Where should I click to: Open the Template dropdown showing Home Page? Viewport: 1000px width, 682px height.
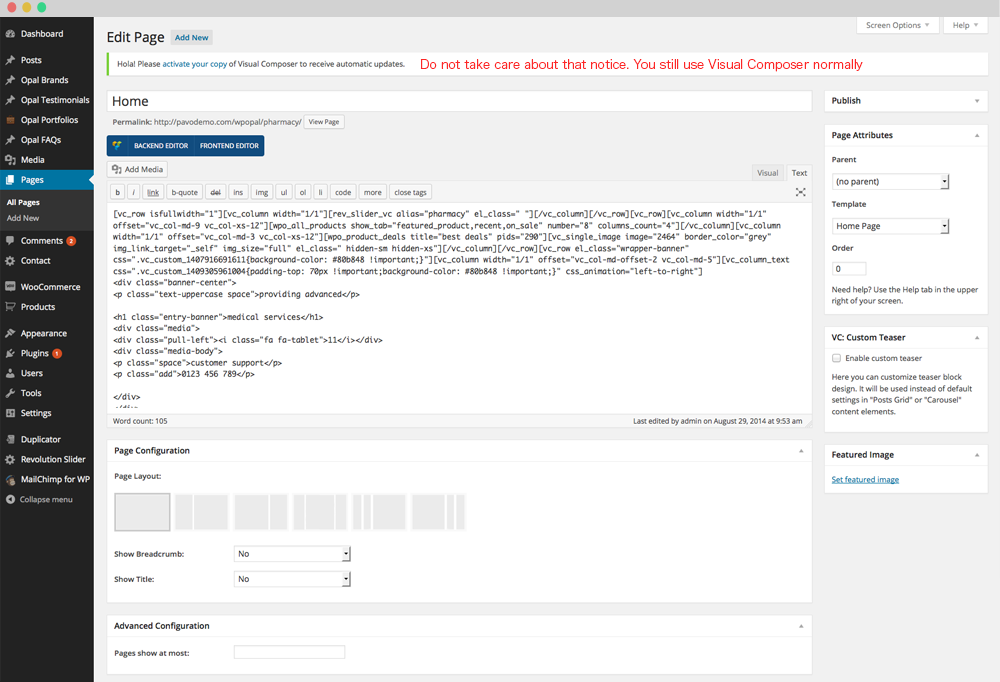[890, 226]
